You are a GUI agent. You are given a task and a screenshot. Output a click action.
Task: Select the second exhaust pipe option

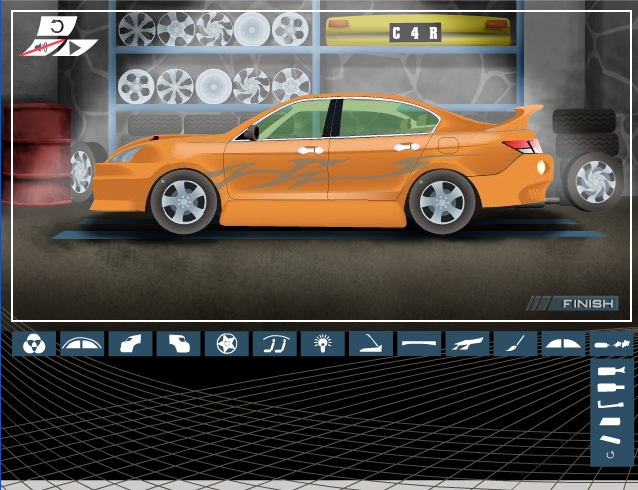pos(611,388)
